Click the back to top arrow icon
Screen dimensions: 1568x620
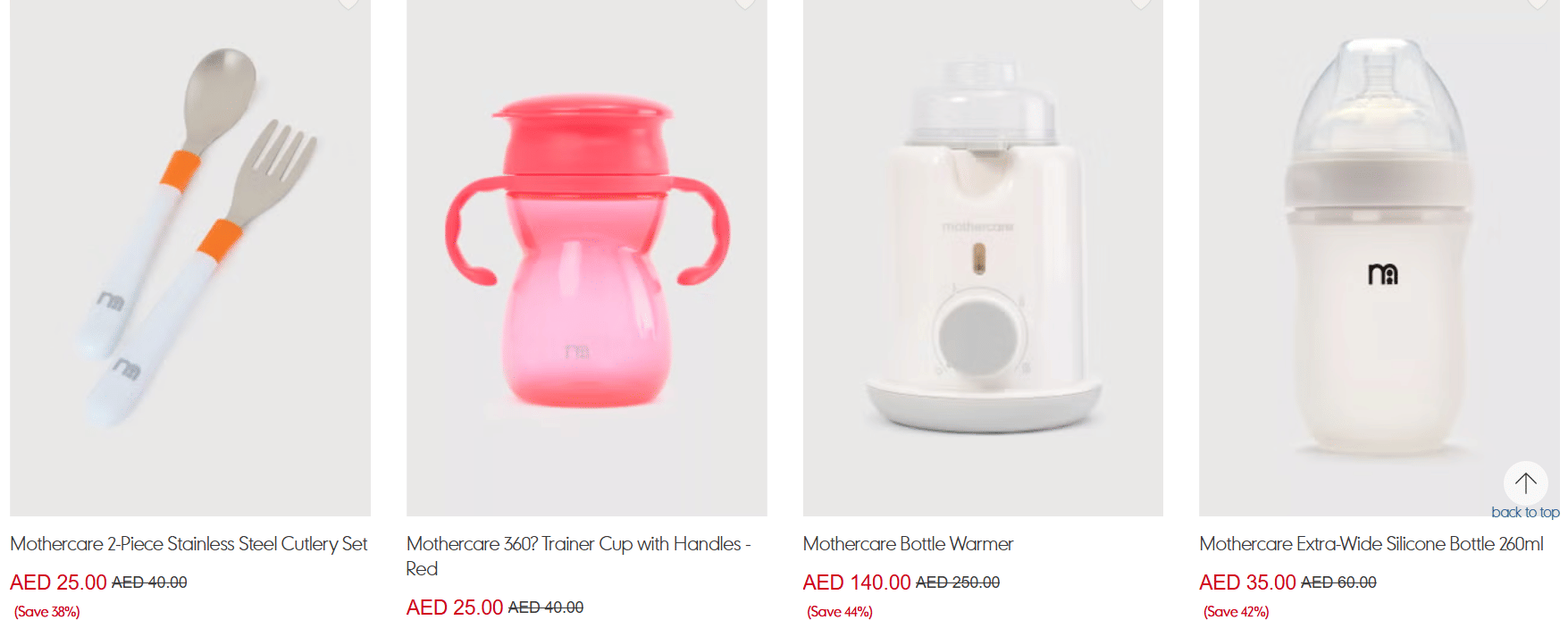[1525, 483]
